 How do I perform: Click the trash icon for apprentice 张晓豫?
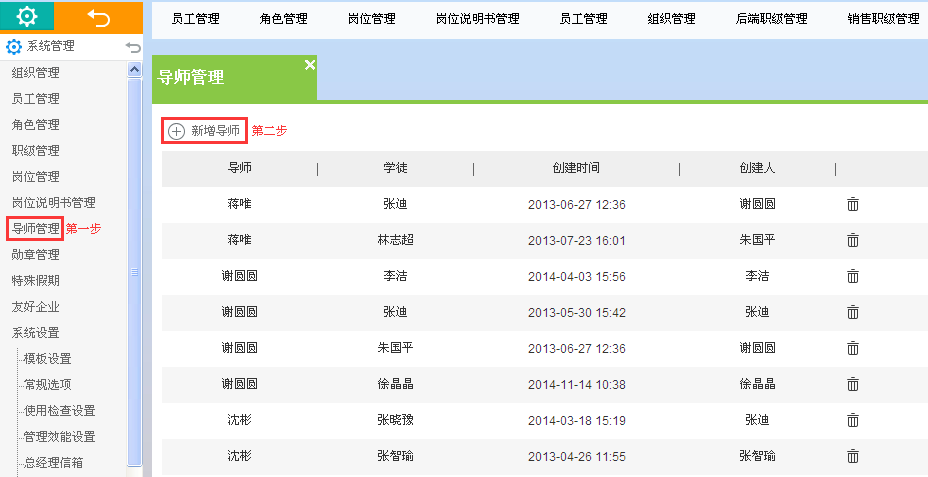[853, 420]
